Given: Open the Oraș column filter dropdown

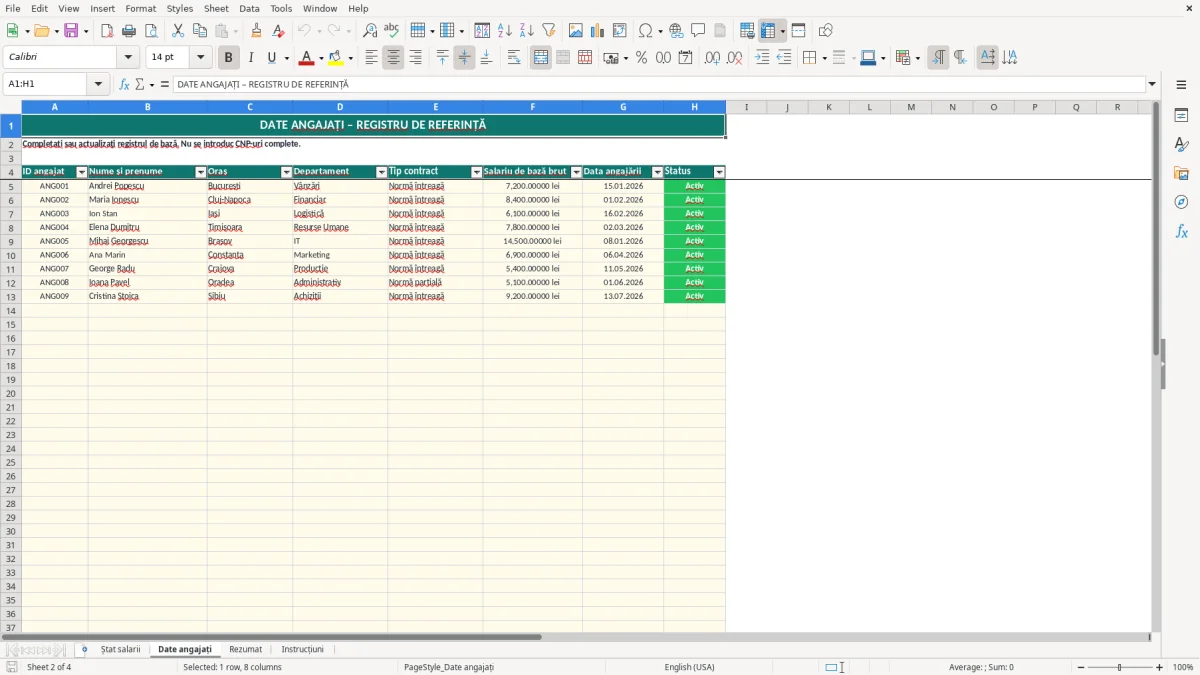Looking at the screenshot, I should coord(286,173).
